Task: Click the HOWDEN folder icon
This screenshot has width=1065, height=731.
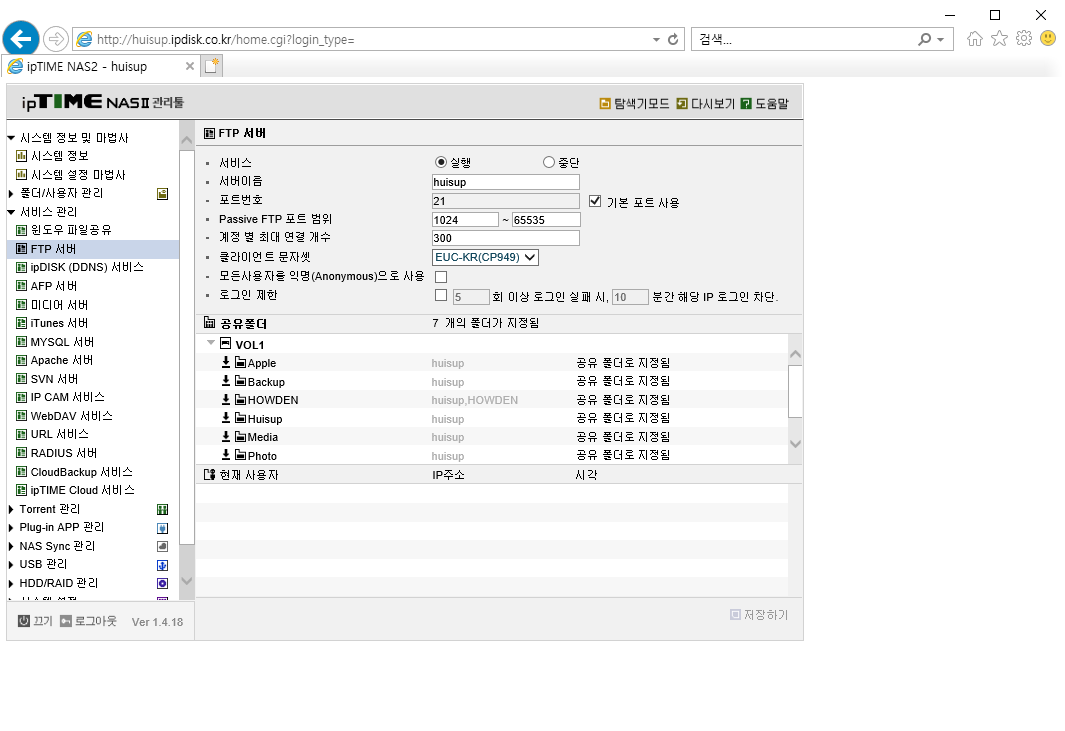Action: tap(240, 399)
